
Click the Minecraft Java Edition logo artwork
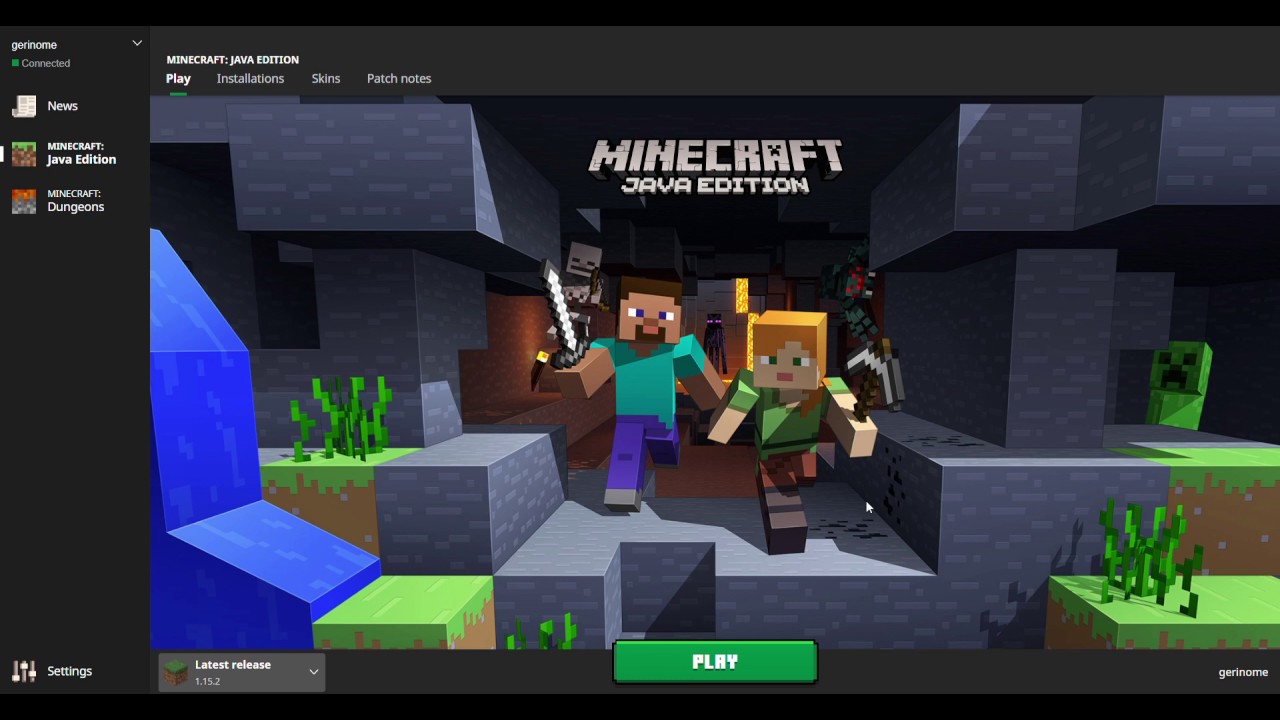(715, 165)
